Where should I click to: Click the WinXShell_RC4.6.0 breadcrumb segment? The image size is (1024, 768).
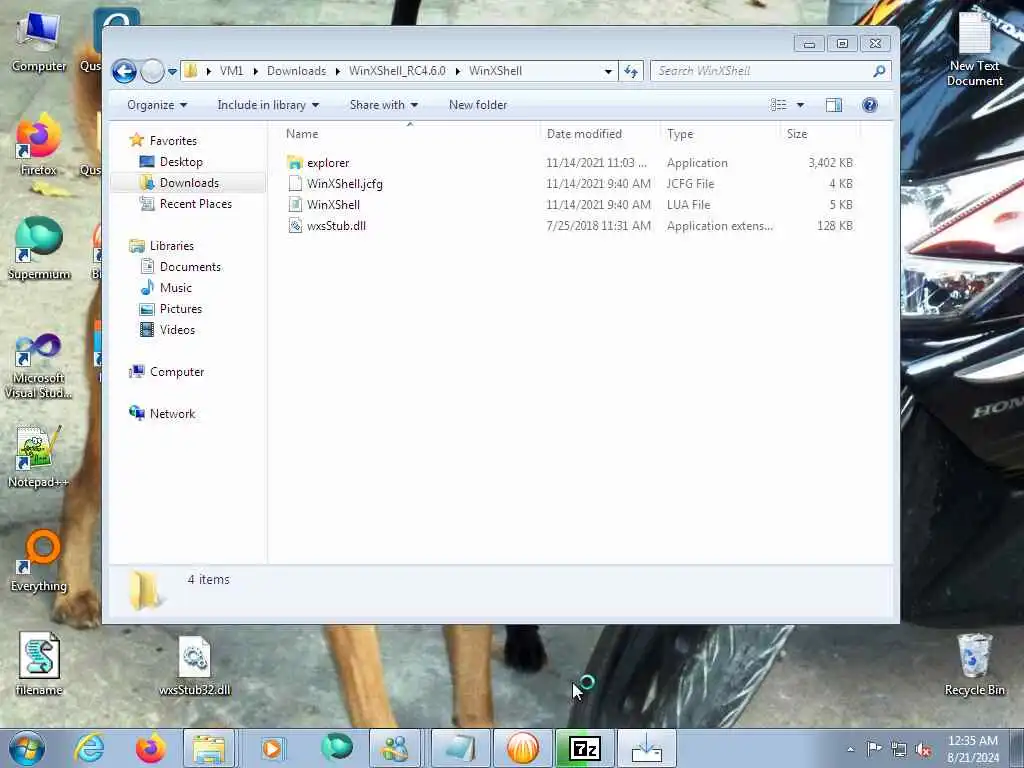tap(397, 71)
